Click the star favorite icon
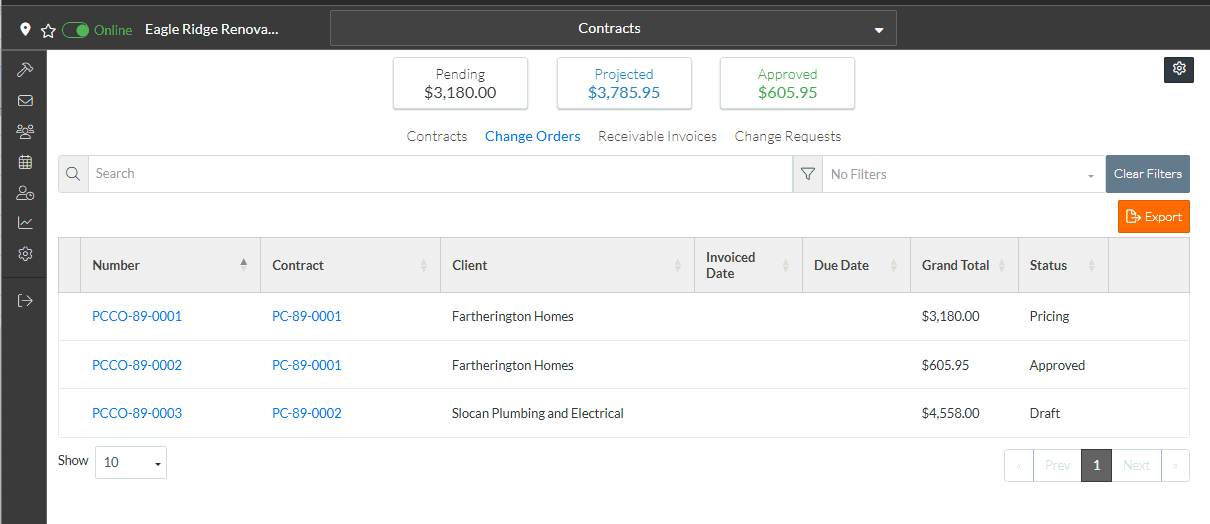Image resolution: width=1210 pixels, height=524 pixels. coord(47,30)
